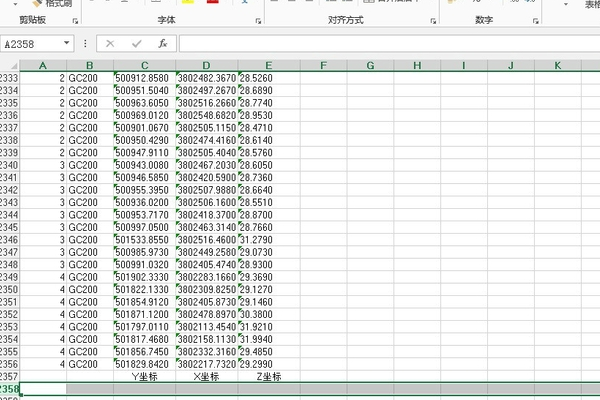Select column E header
600x400 pixels.
[269, 65]
